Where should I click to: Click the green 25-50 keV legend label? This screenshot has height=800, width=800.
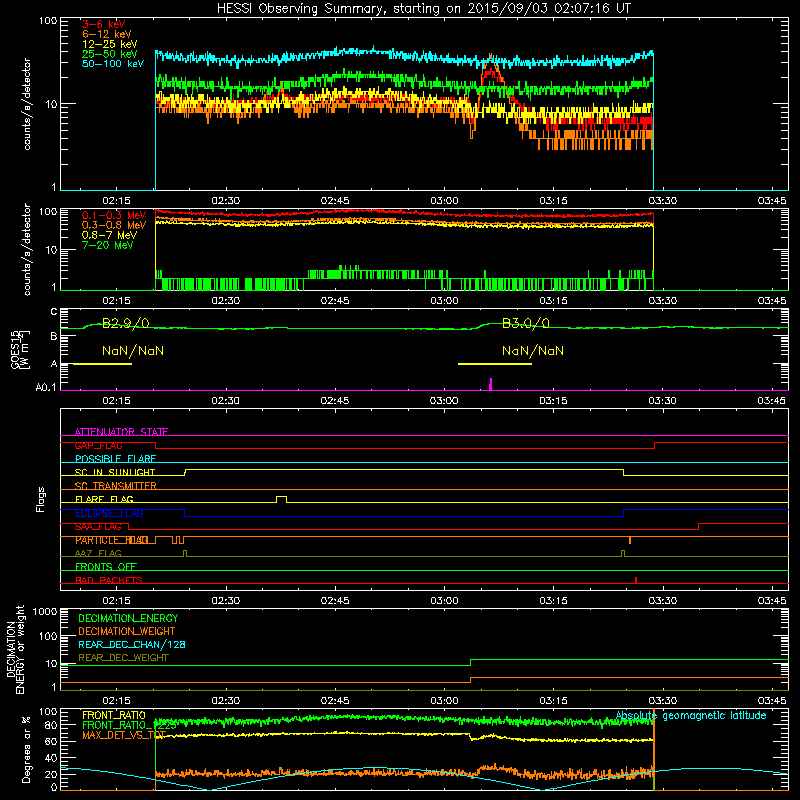[110, 54]
